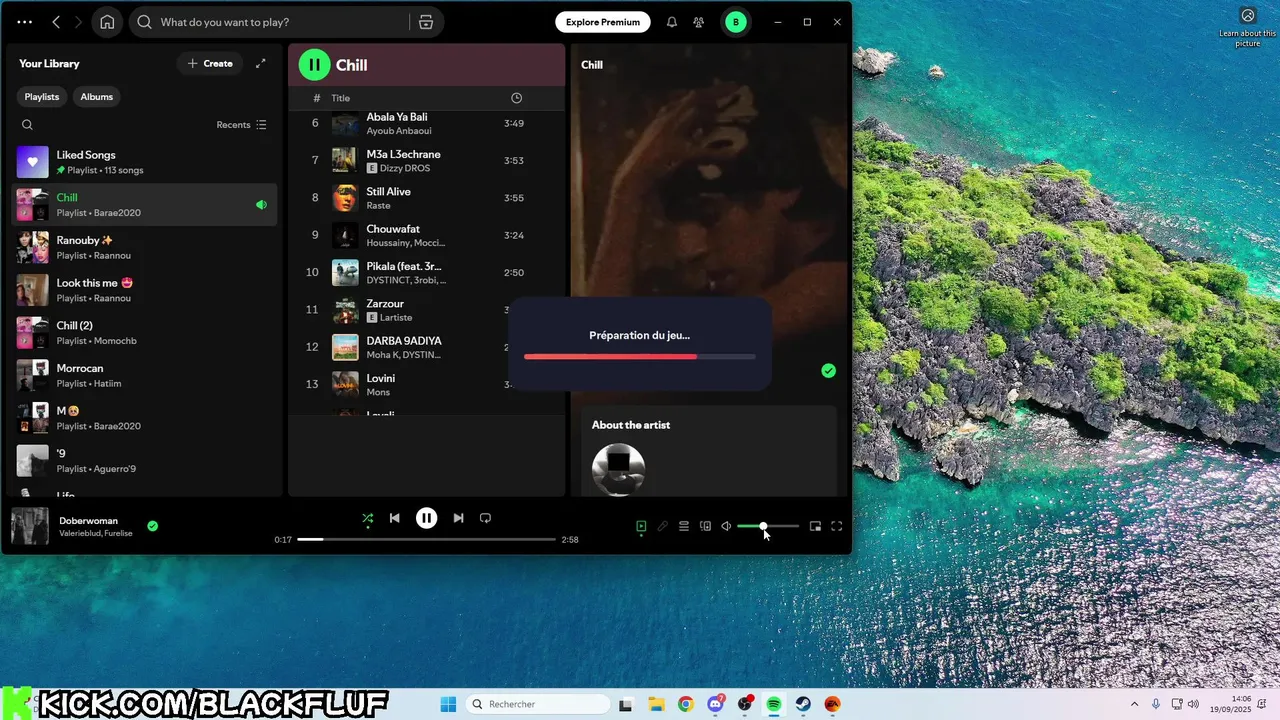Open the Recents sort dropdown

pyautogui.click(x=241, y=125)
